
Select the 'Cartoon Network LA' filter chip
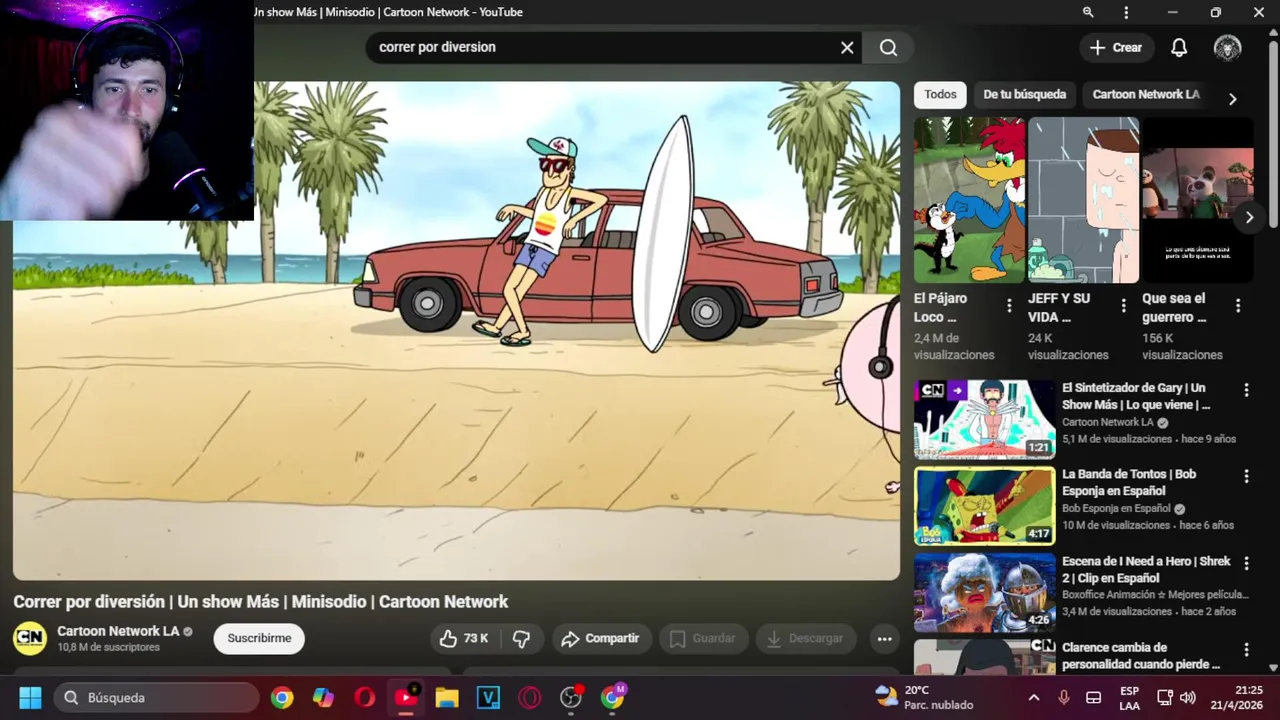(x=1146, y=94)
